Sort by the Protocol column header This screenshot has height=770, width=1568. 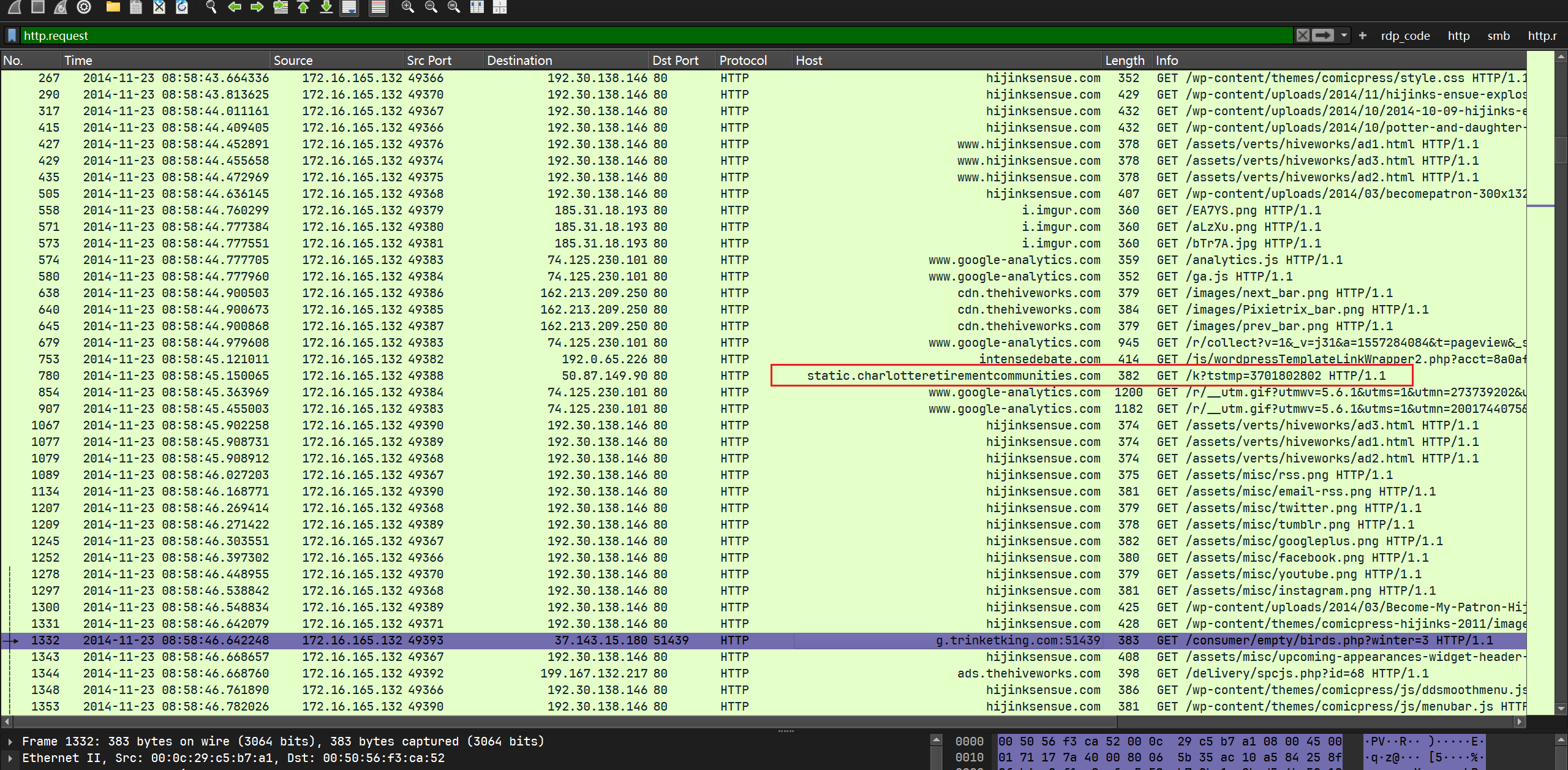point(754,60)
